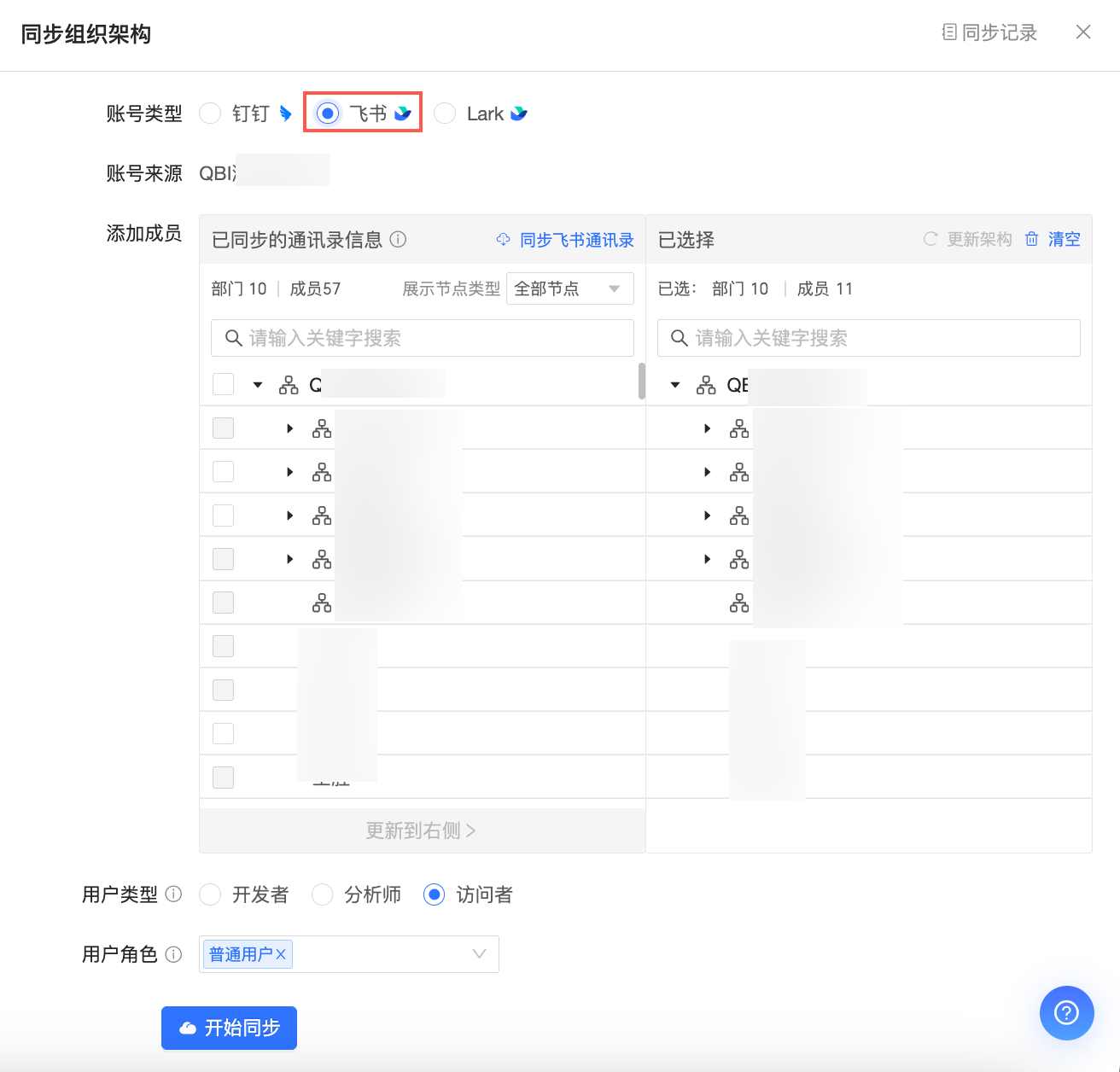1120x1072 pixels.
Task: Expand the third department in left tree
Action: pos(290,516)
